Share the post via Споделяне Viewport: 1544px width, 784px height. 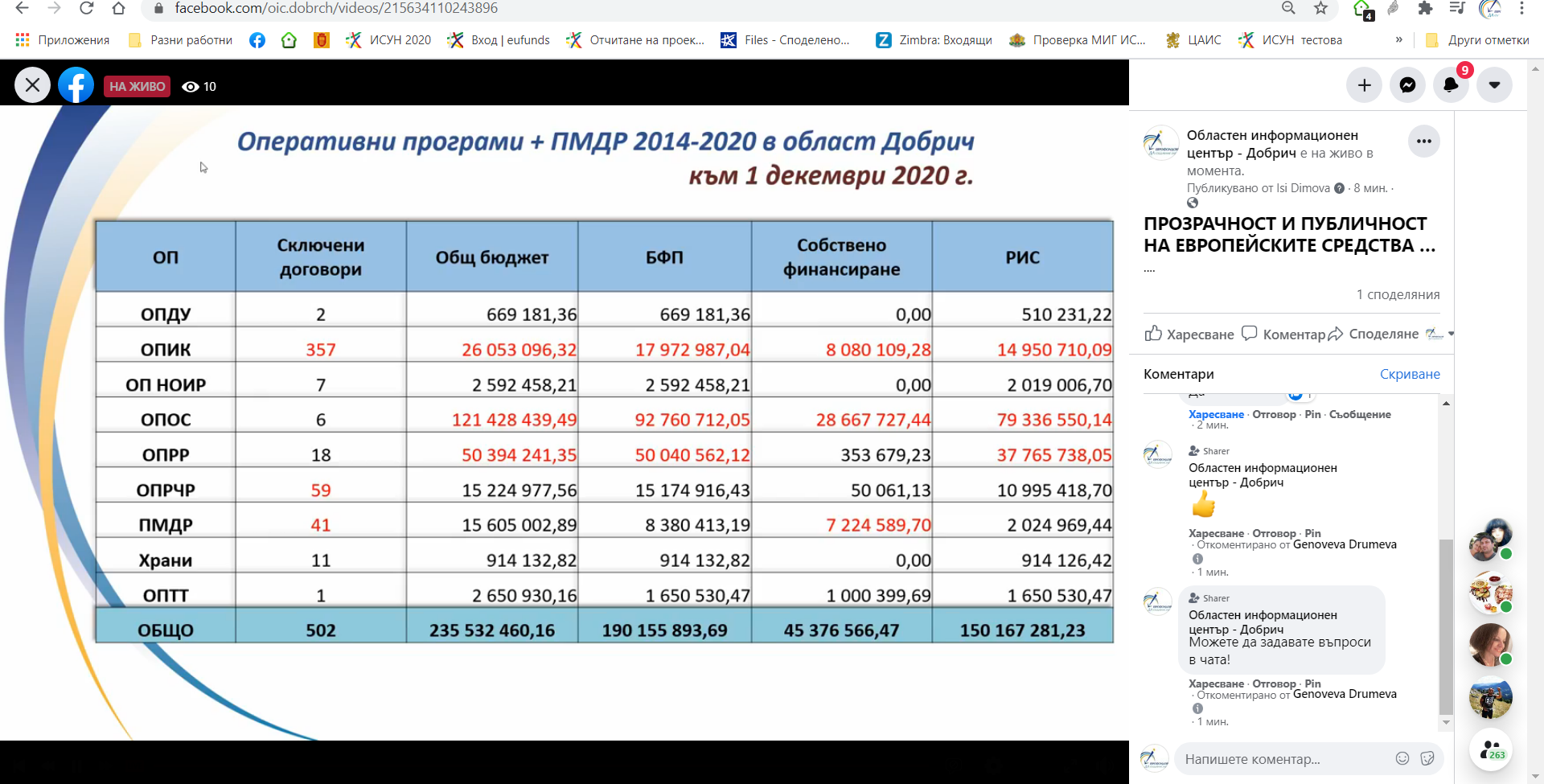[1374, 334]
